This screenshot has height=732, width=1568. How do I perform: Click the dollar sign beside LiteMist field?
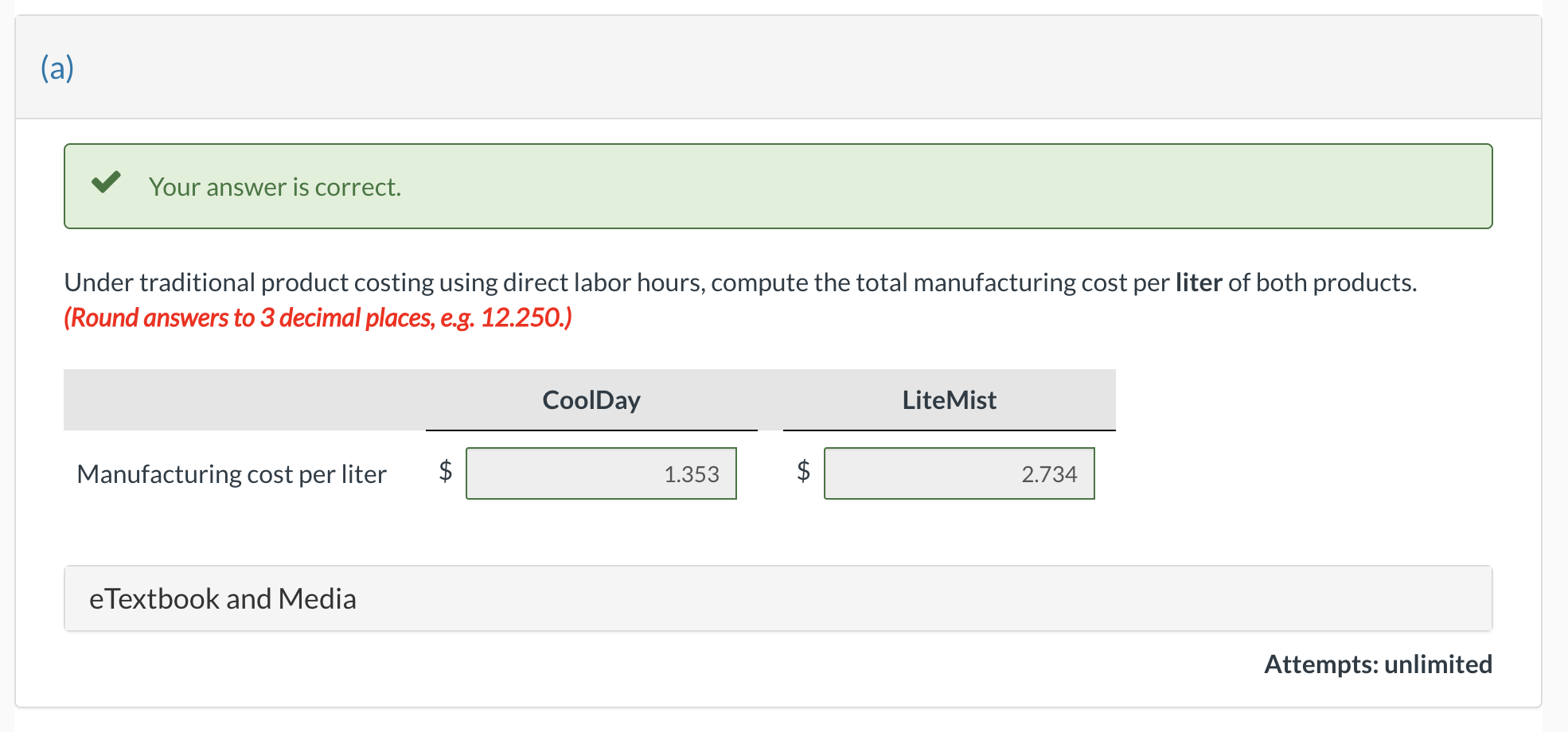tap(802, 473)
